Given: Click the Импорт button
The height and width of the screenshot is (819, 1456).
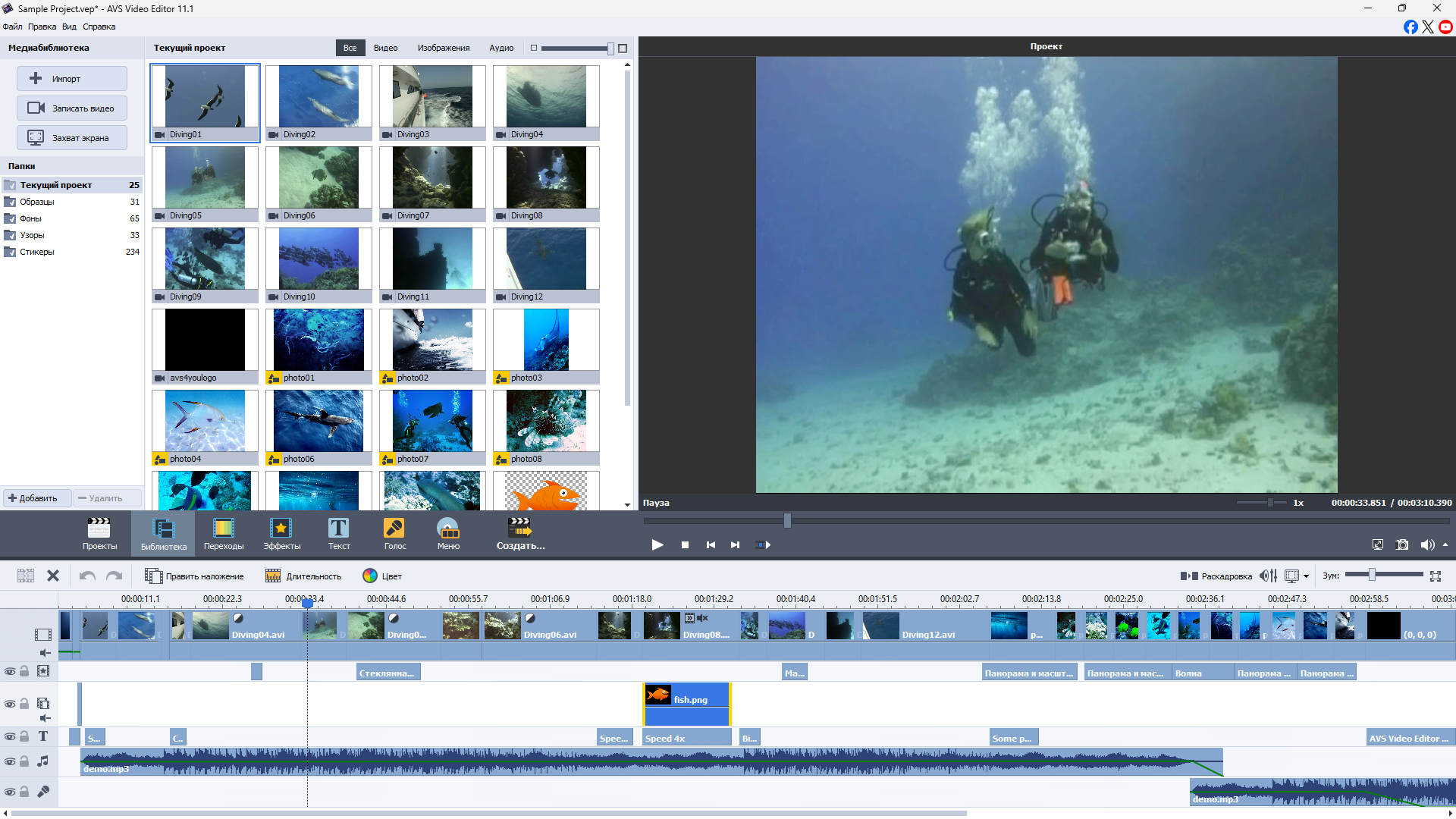Looking at the screenshot, I should click(x=72, y=79).
